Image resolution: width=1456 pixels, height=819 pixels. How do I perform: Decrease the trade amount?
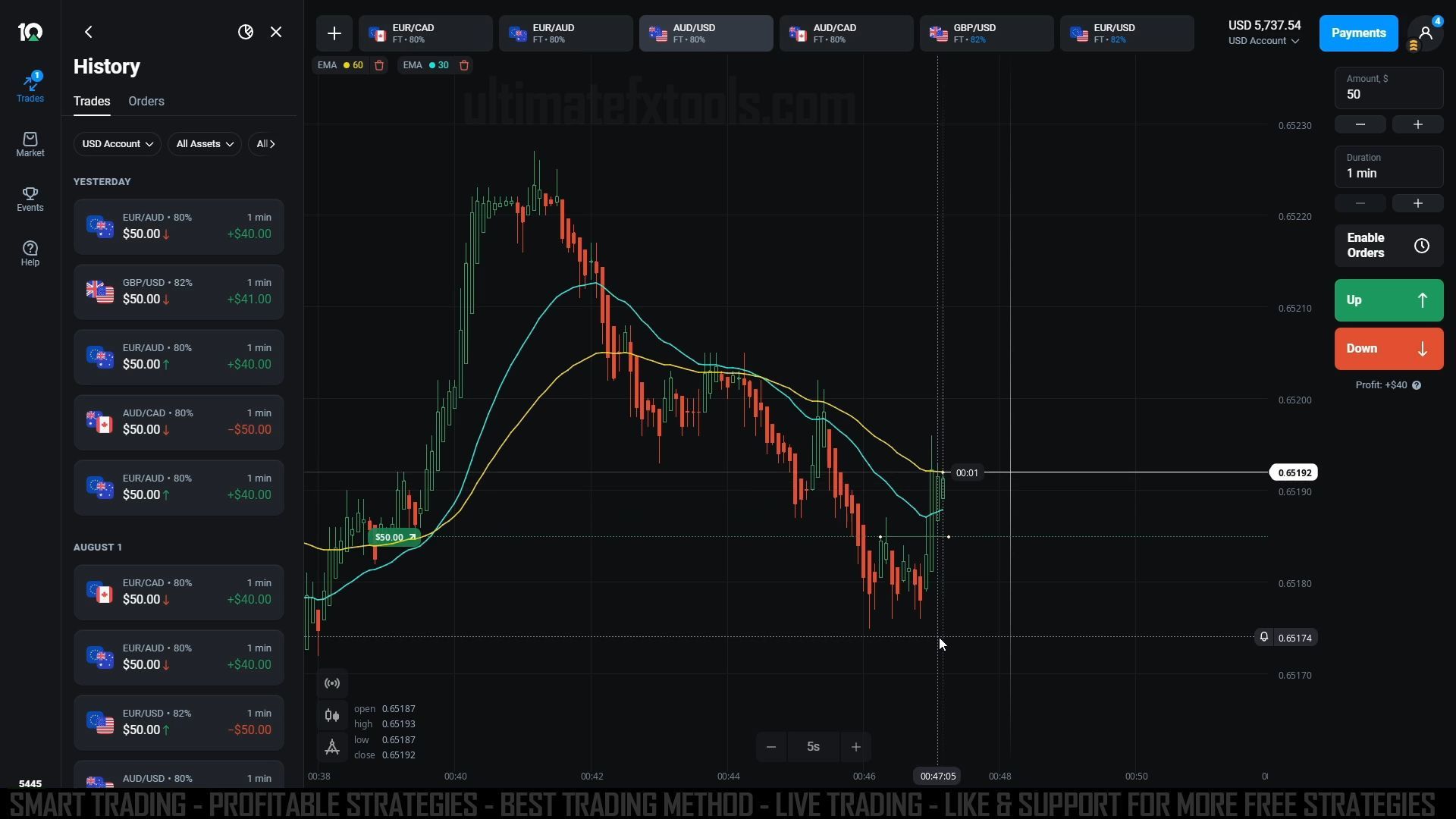1360,124
